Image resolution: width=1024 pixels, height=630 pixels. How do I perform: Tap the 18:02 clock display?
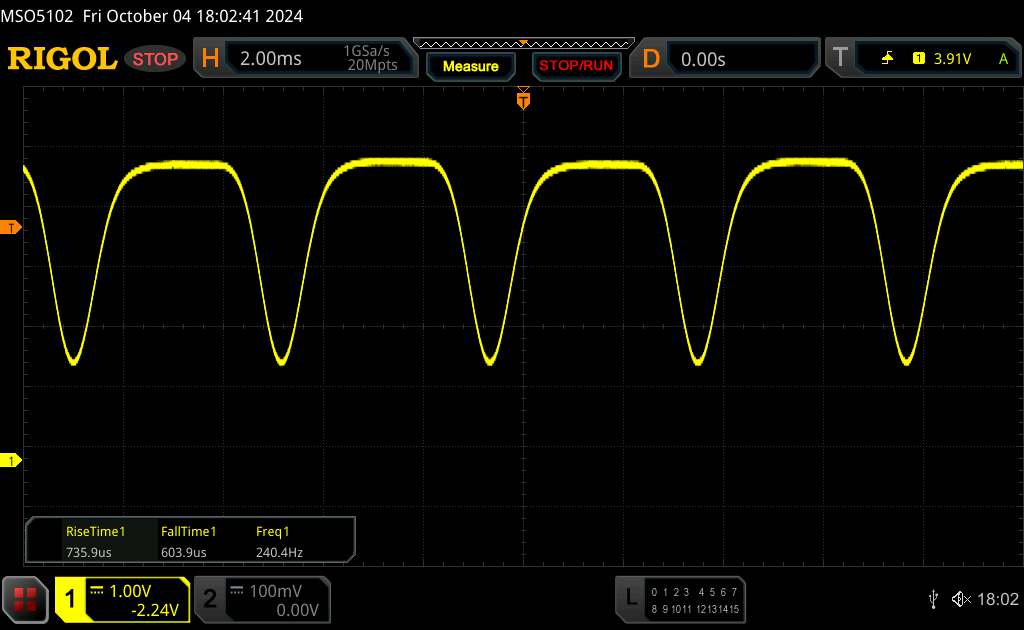pos(997,599)
